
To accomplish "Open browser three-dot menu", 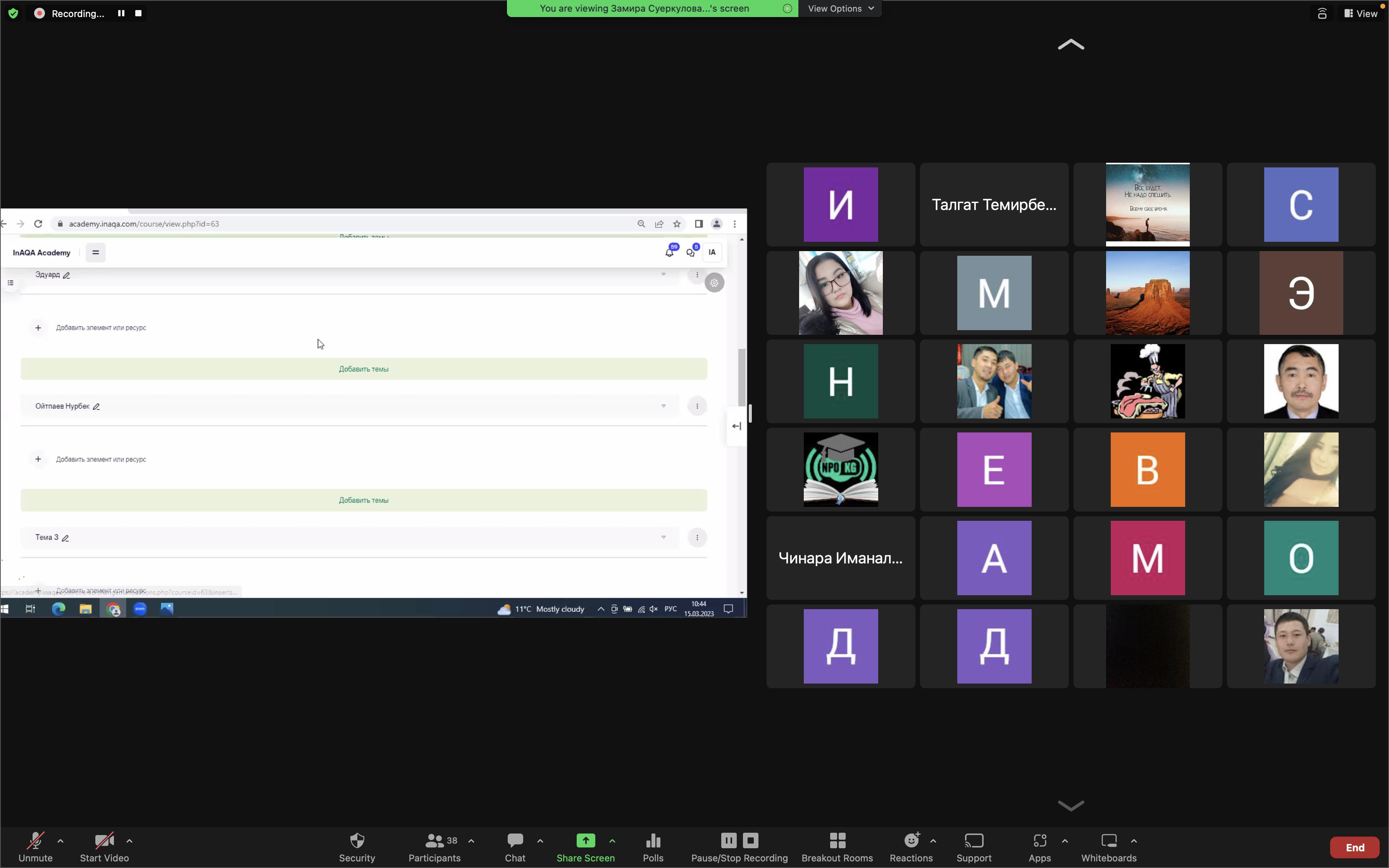I will pyautogui.click(x=735, y=224).
